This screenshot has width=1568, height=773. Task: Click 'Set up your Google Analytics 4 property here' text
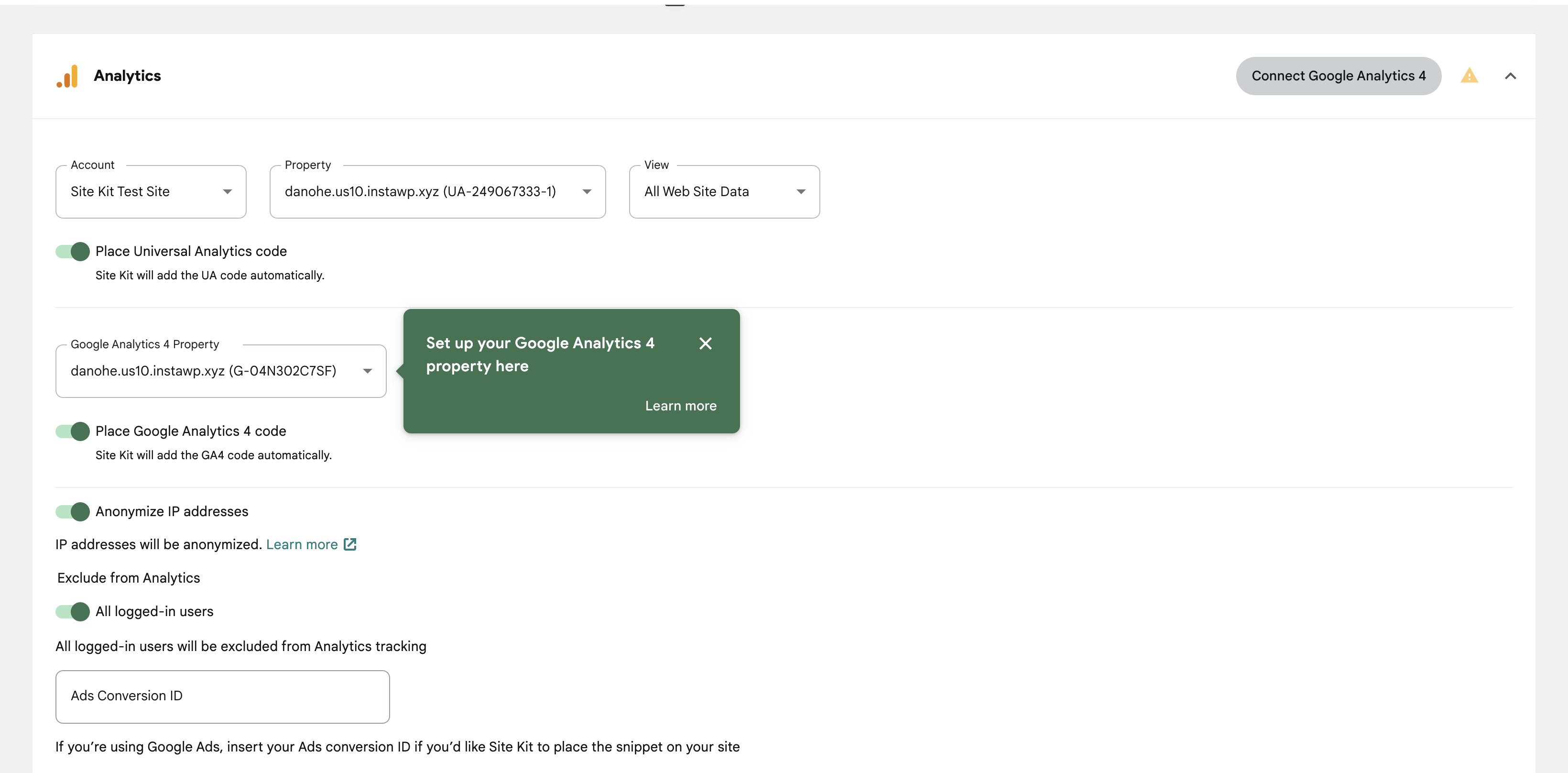[x=541, y=354]
